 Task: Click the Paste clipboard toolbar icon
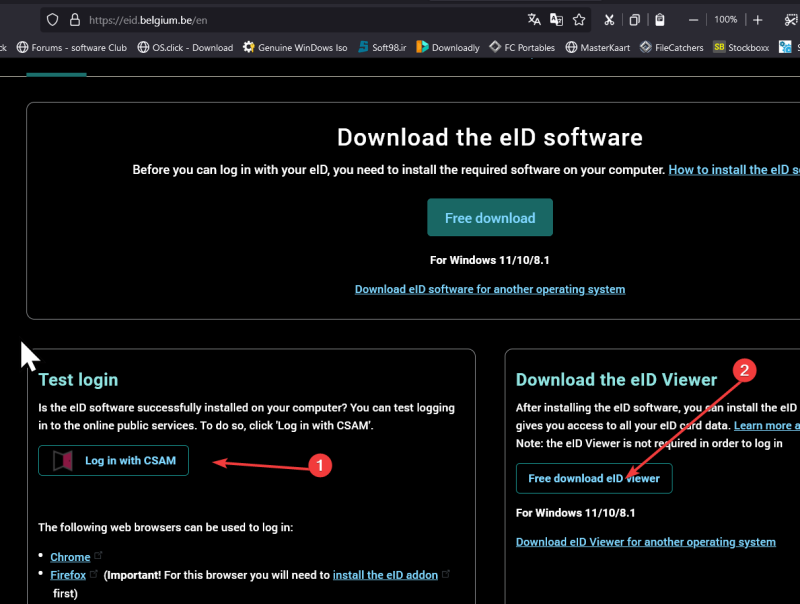click(660, 19)
